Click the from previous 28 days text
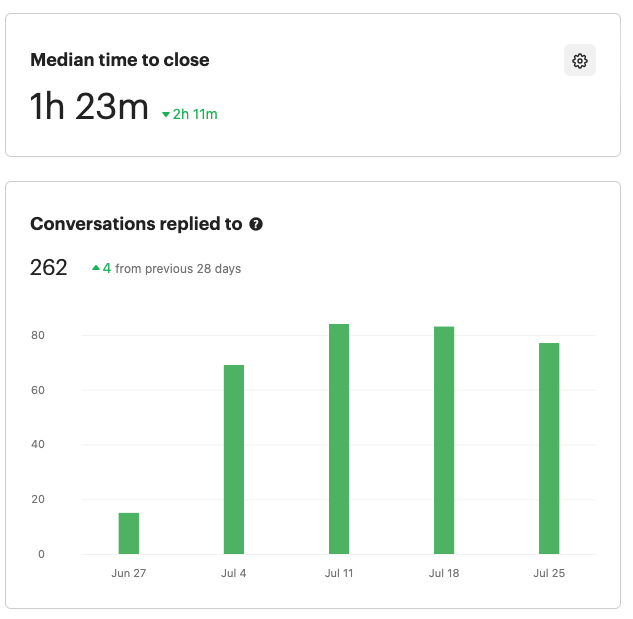 point(178,269)
